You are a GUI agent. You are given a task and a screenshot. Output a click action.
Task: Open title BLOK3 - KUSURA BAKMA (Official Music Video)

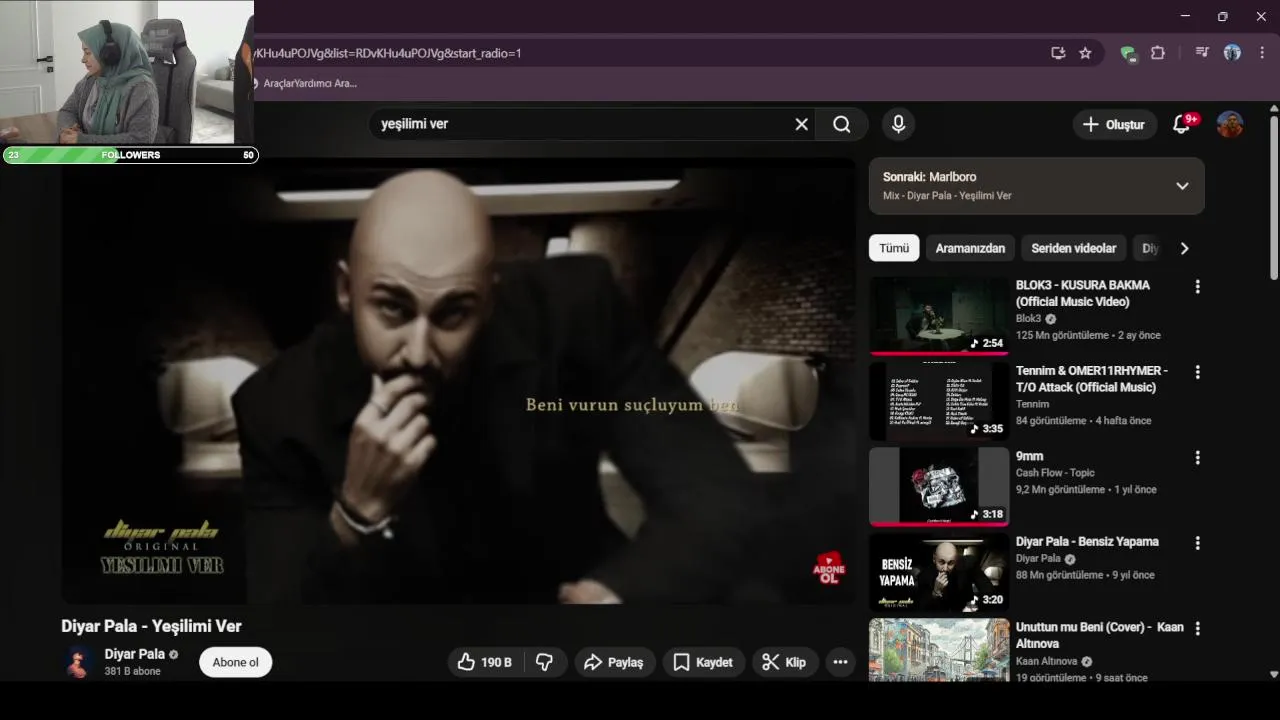tap(1083, 293)
